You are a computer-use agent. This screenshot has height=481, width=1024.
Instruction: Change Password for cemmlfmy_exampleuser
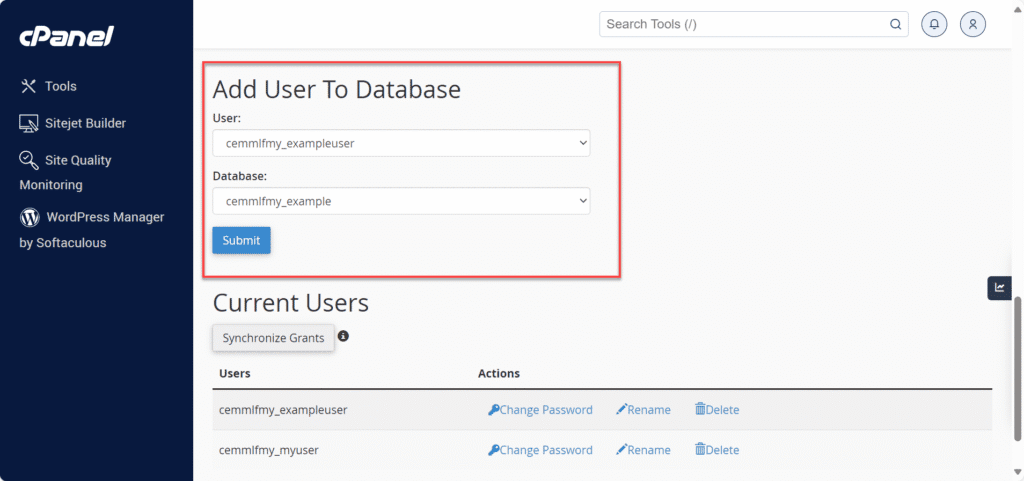click(540, 410)
